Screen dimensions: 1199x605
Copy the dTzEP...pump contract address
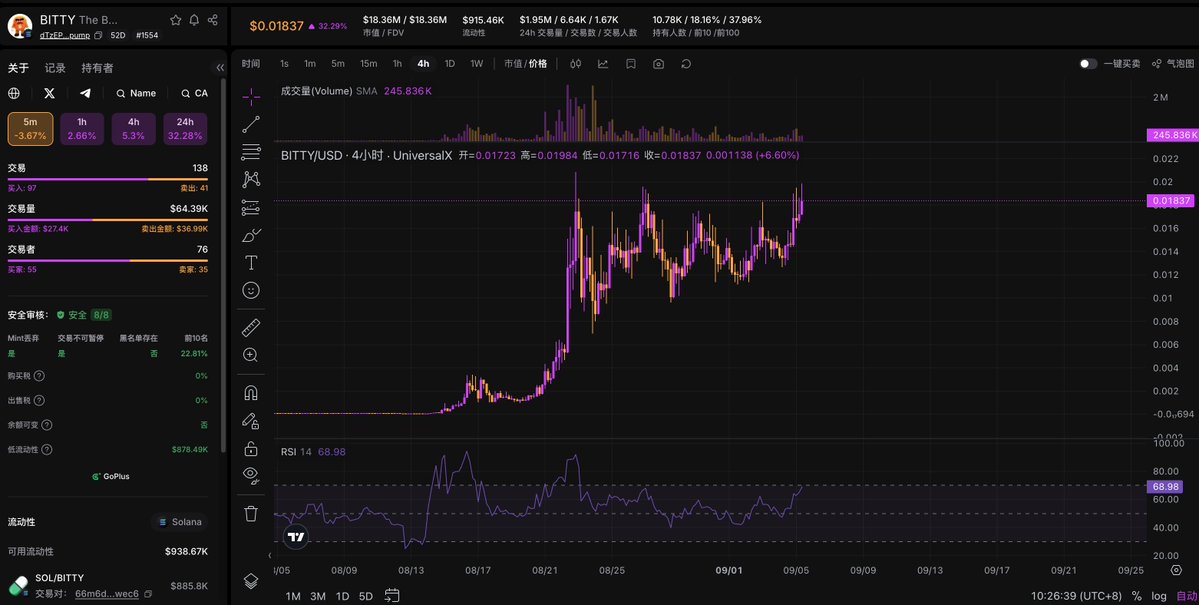pyautogui.click(x=98, y=35)
